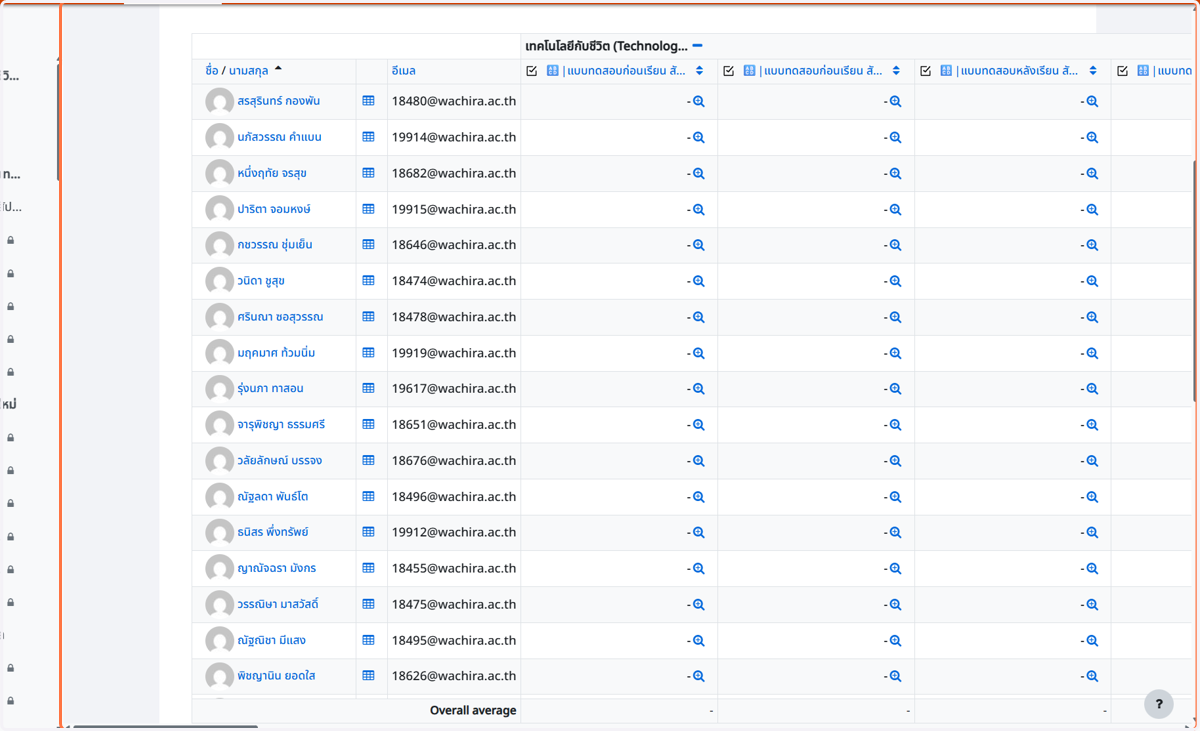The width and height of the screenshot is (1200, 731).
Task: Collapse the เทคโนโลยีกับชีวิต category with minus icon
Action: tap(697, 46)
